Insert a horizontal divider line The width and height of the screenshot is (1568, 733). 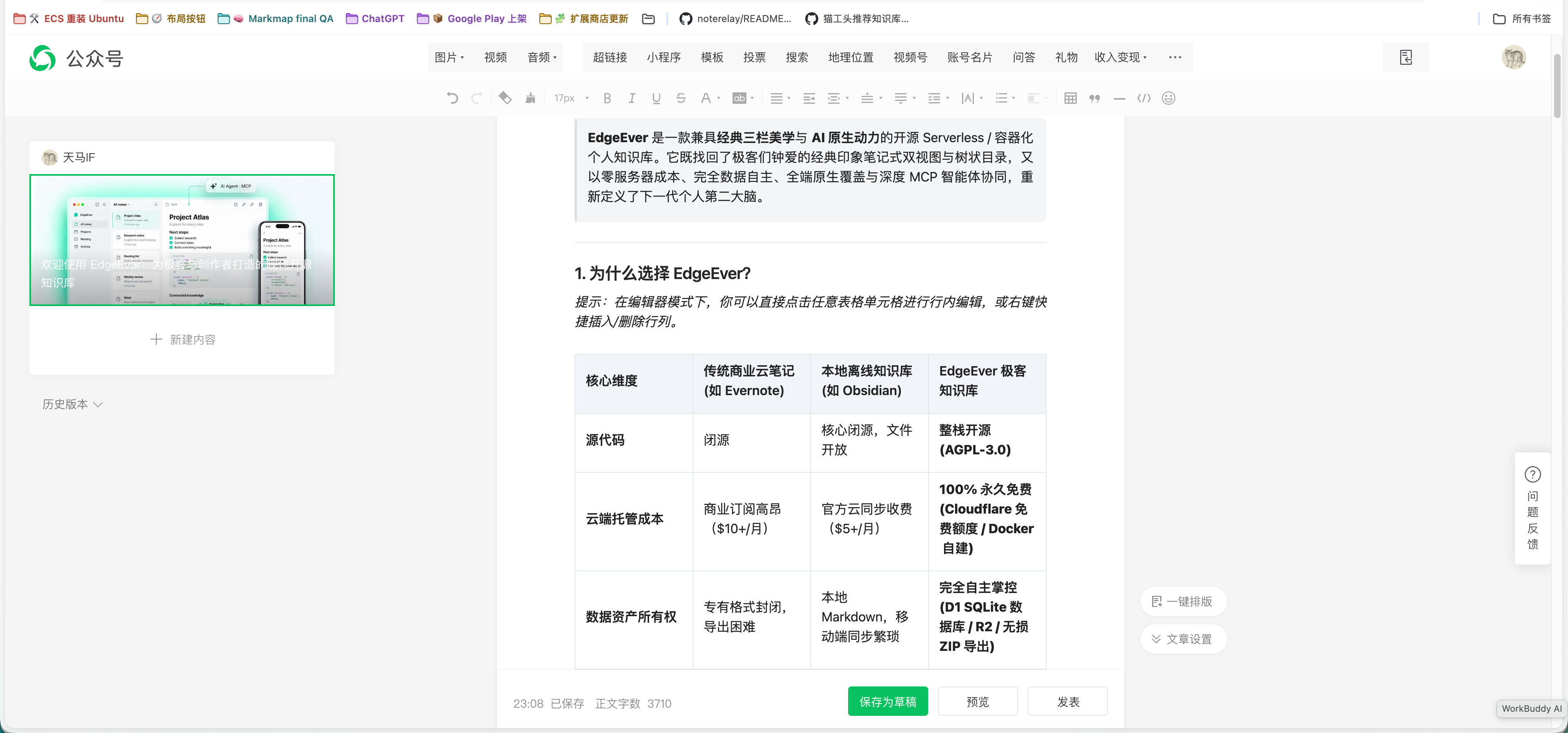[x=1119, y=98]
